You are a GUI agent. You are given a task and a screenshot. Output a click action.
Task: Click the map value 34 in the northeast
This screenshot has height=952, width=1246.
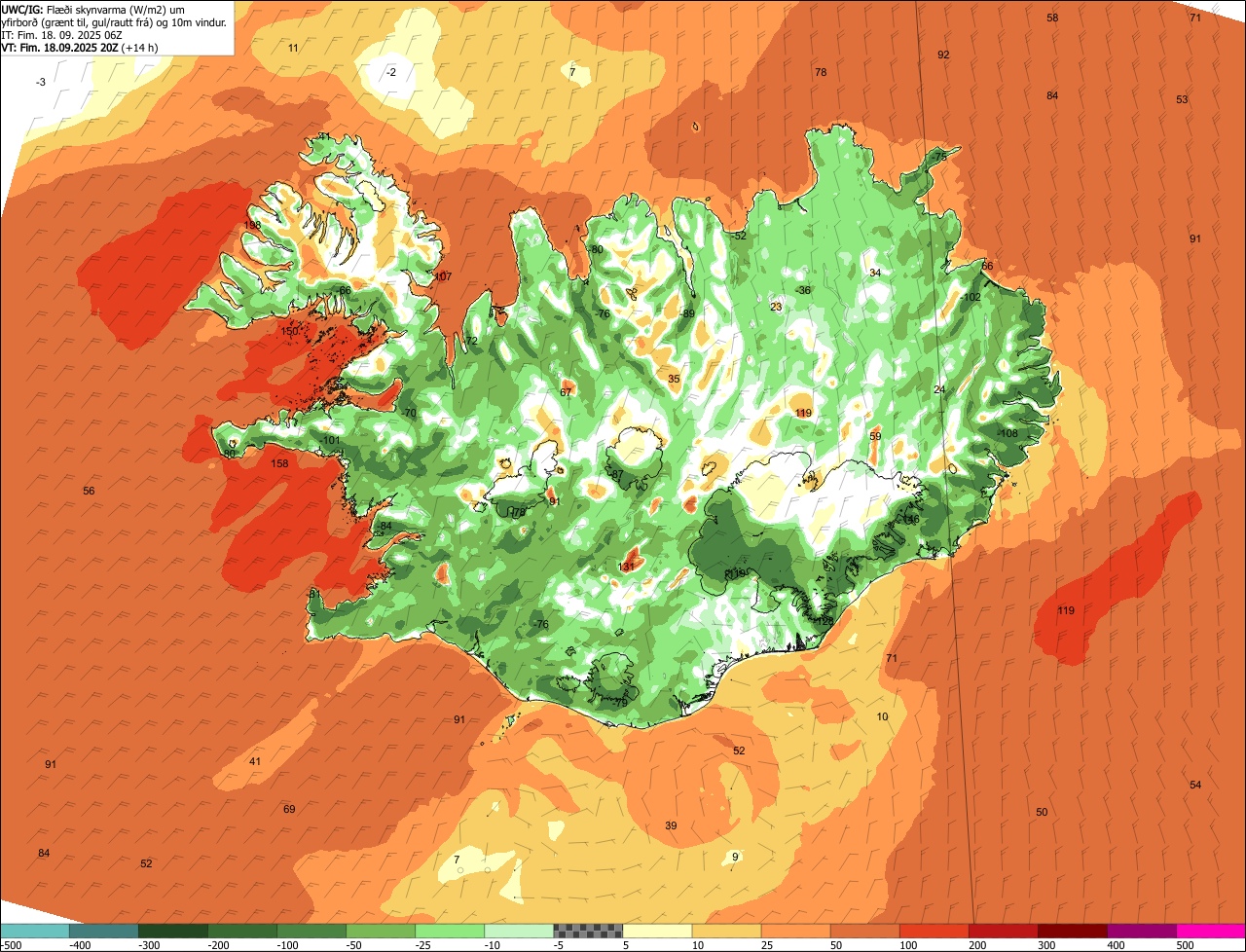pyautogui.click(x=875, y=273)
